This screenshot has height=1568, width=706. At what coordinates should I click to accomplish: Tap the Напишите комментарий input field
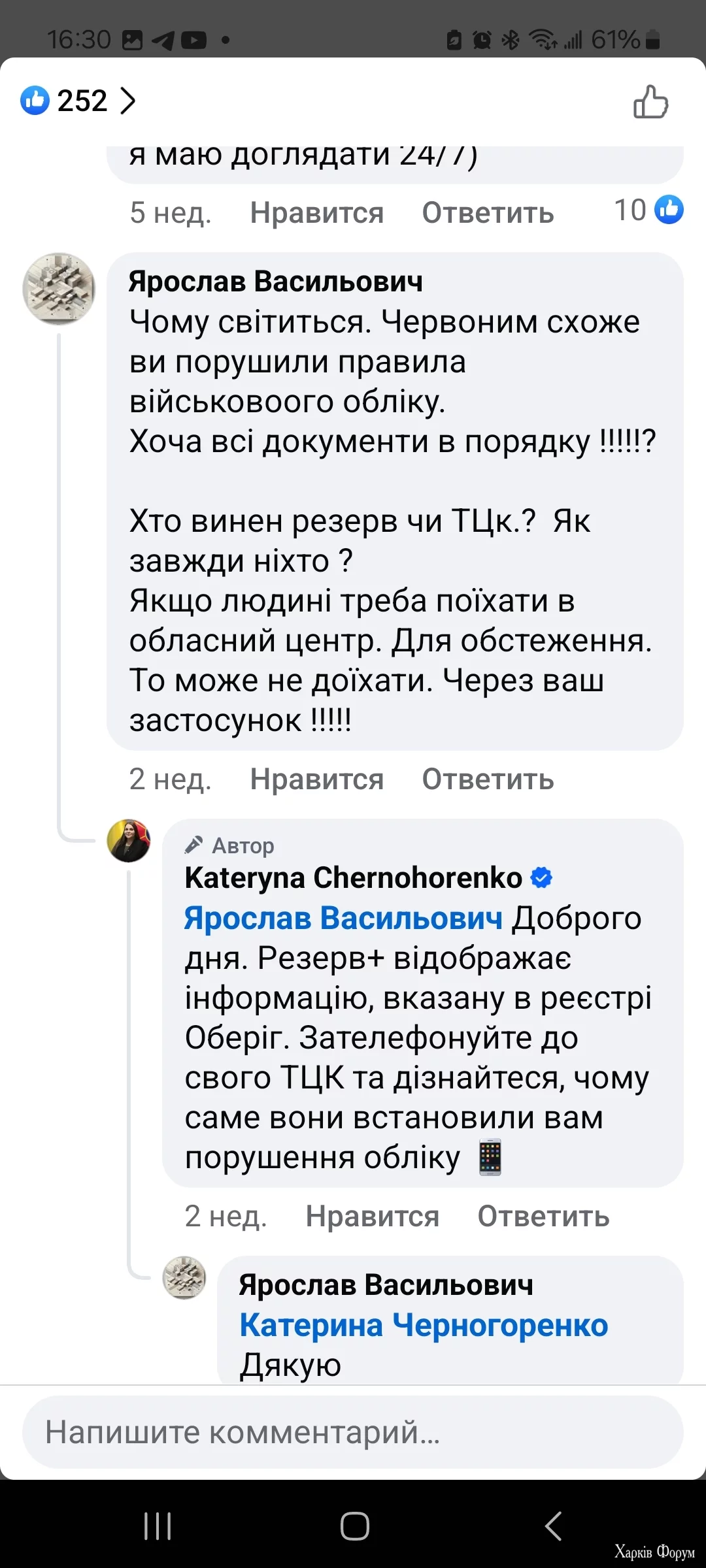tap(353, 1433)
